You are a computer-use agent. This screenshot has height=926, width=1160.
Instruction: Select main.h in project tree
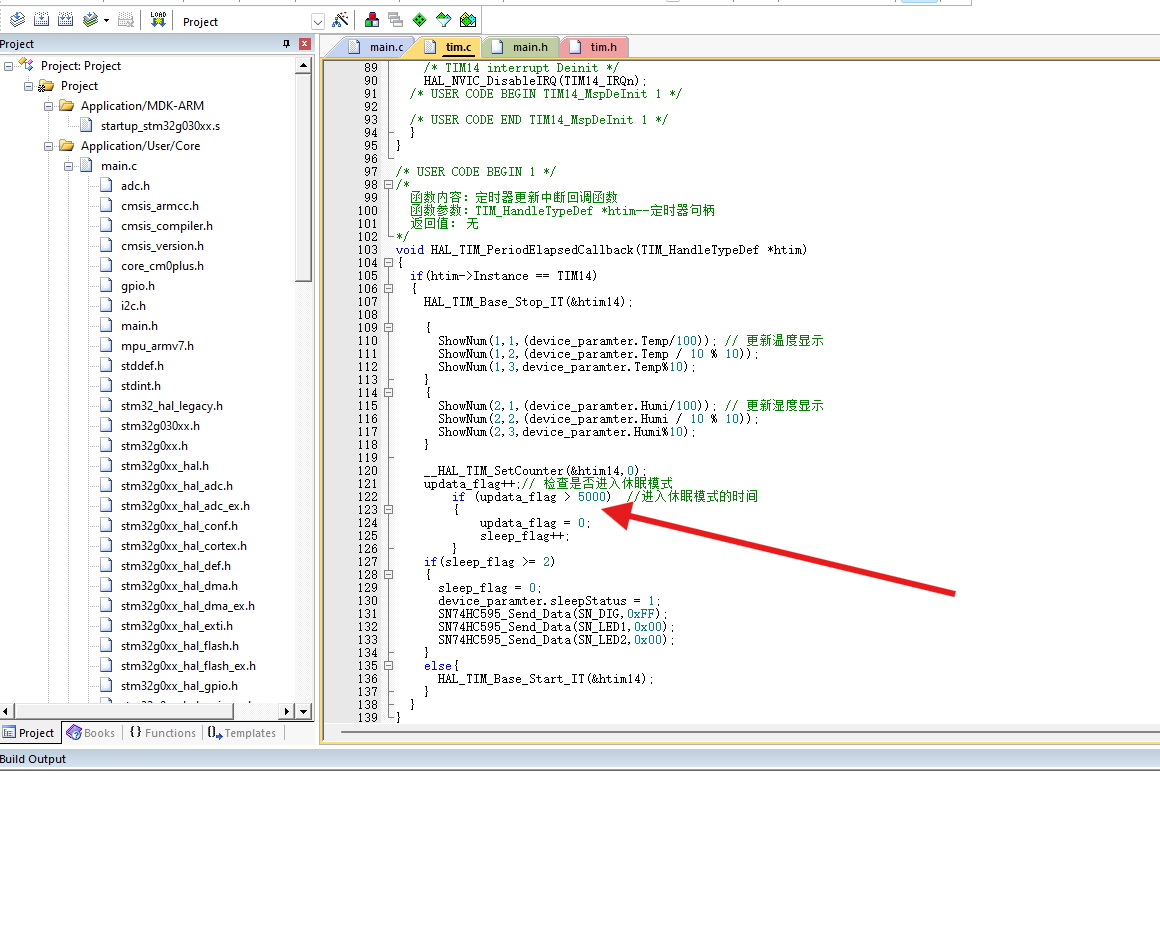[x=139, y=325]
